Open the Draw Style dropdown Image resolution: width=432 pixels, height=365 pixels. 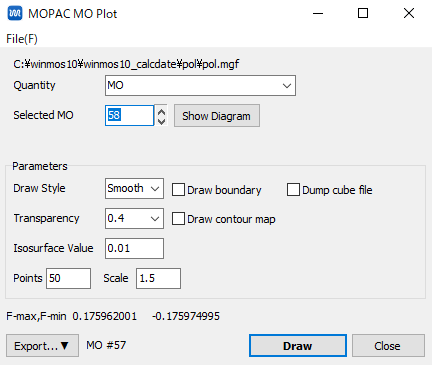coord(134,188)
